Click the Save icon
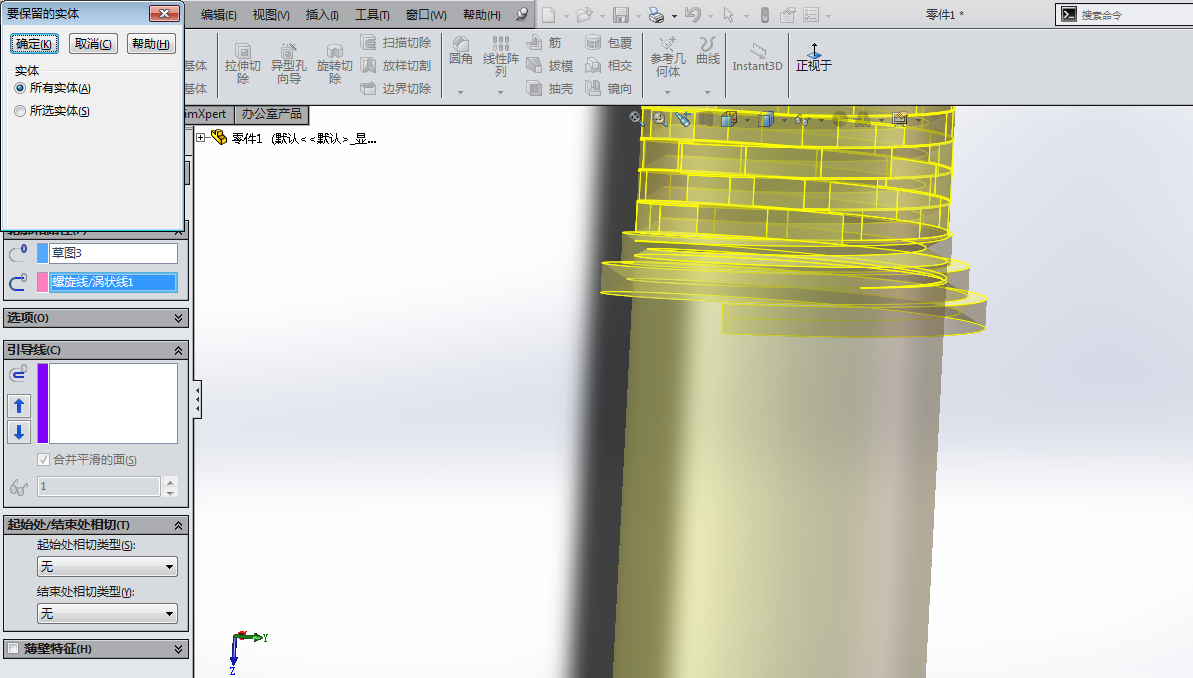1193x678 pixels. click(621, 14)
